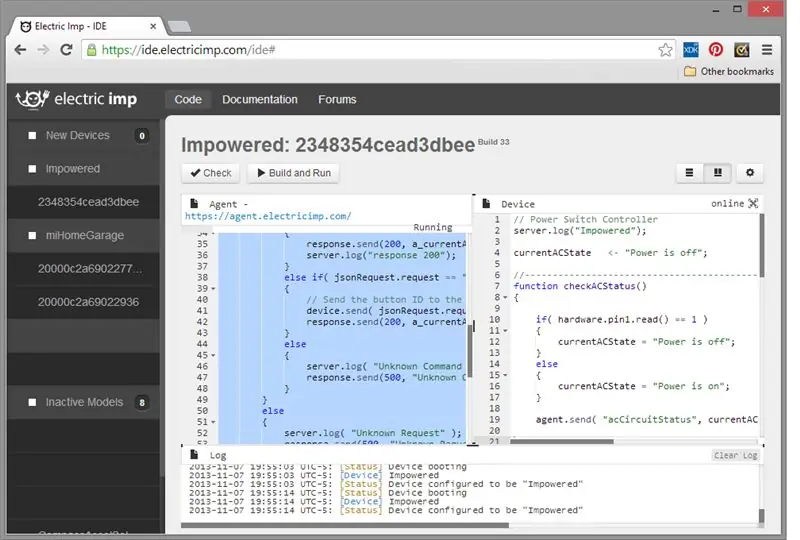Open a new browser tab
Viewport: 800px width, 540px height.
point(179,27)
